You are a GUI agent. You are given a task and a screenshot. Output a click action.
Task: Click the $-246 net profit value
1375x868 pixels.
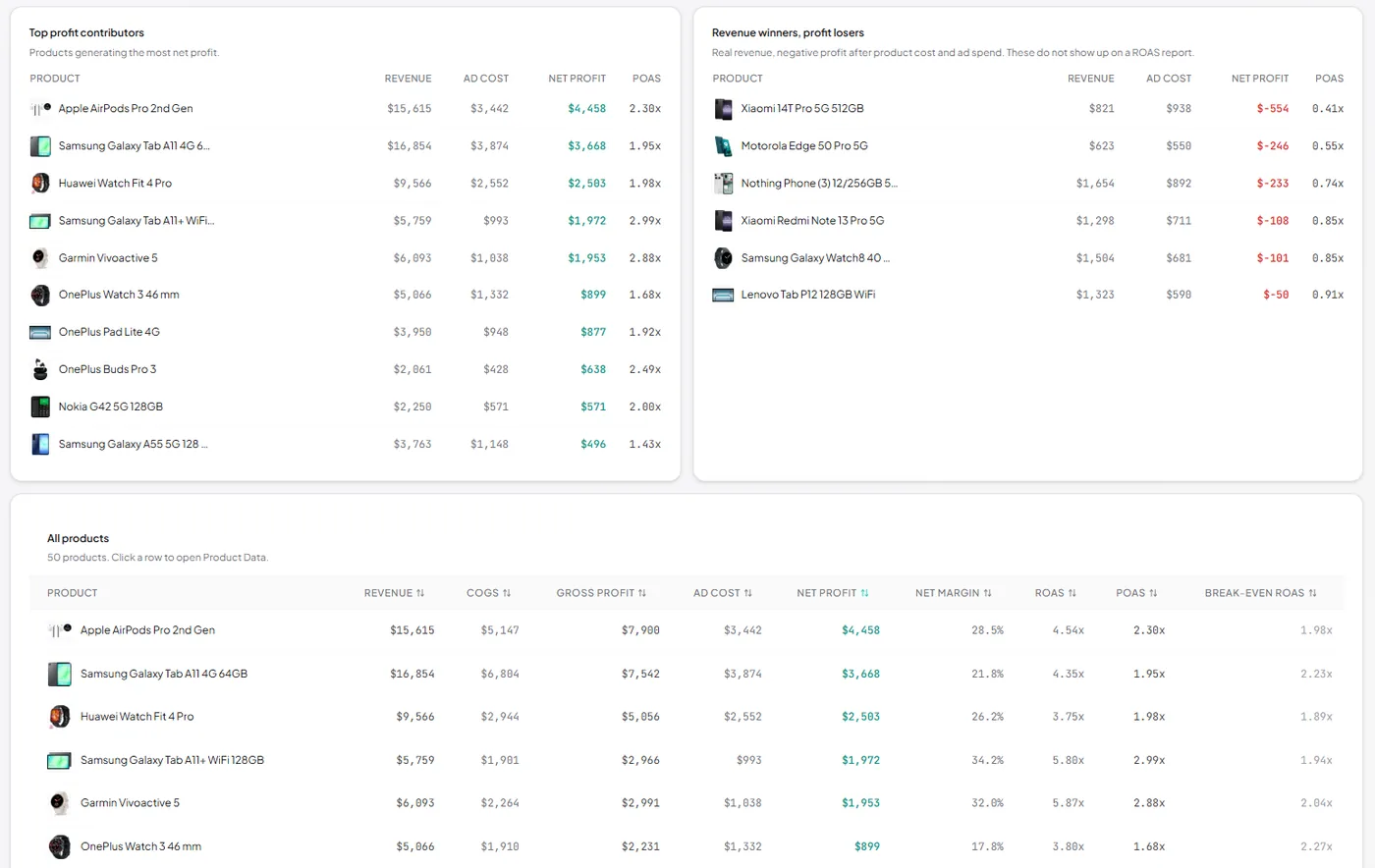pyautogui.click(x=1272, y=146)
